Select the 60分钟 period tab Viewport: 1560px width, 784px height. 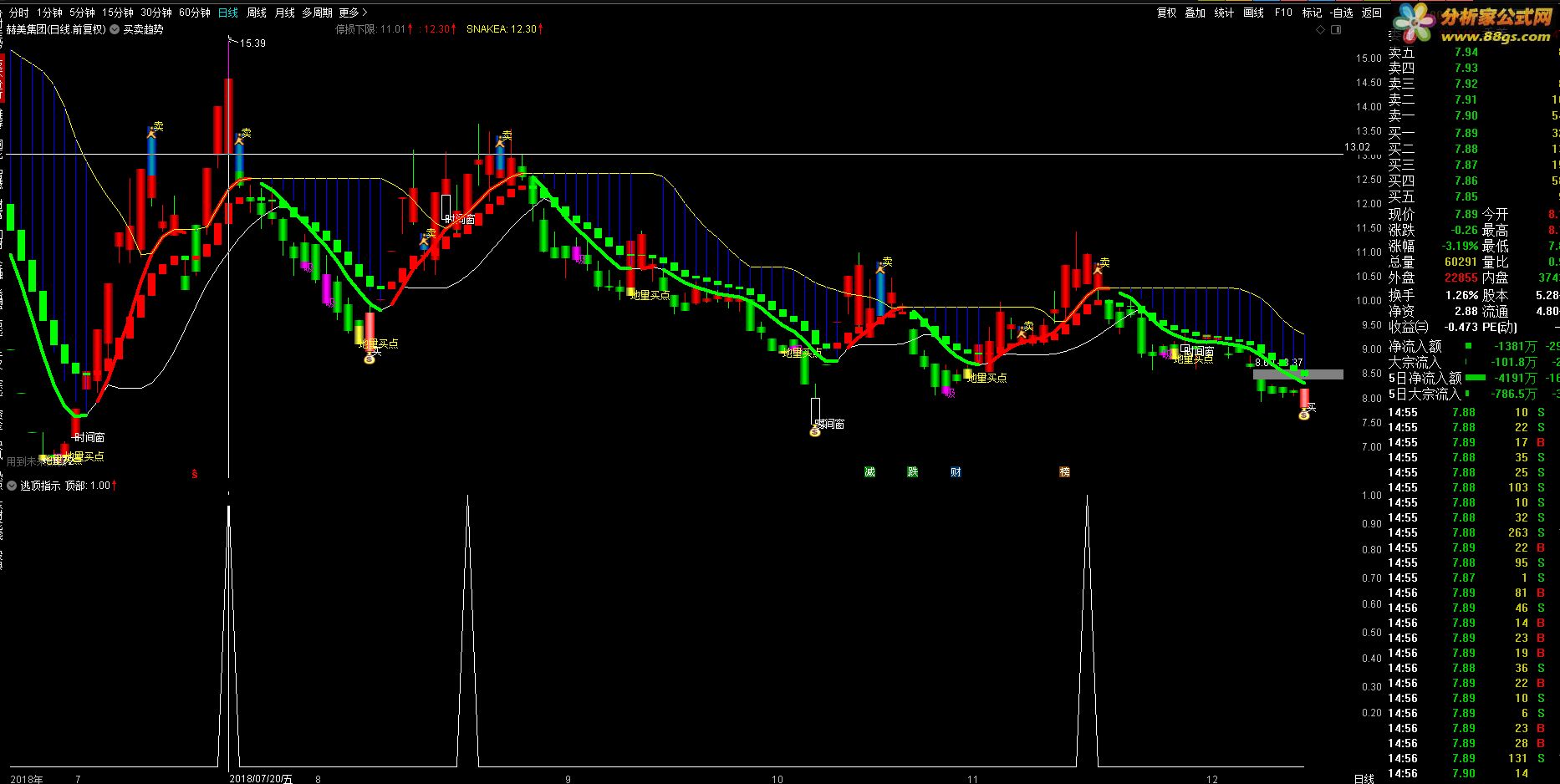pyautogui.click(x=195, y=13)
